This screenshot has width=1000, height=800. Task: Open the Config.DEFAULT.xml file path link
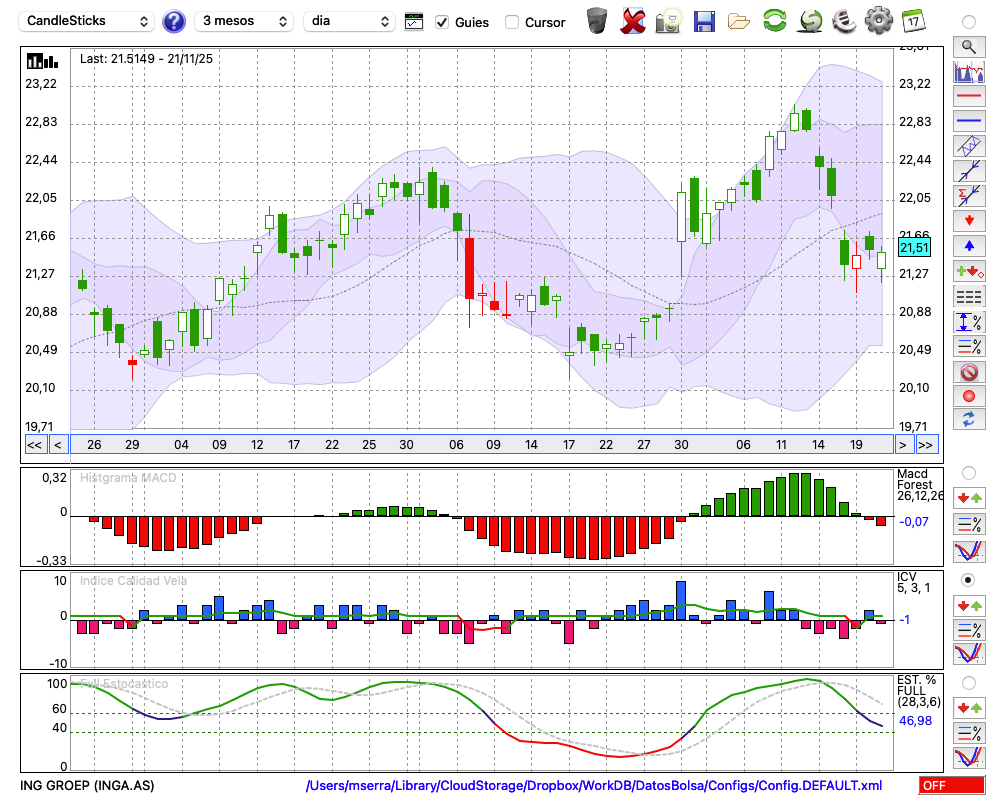pos(594,786)
